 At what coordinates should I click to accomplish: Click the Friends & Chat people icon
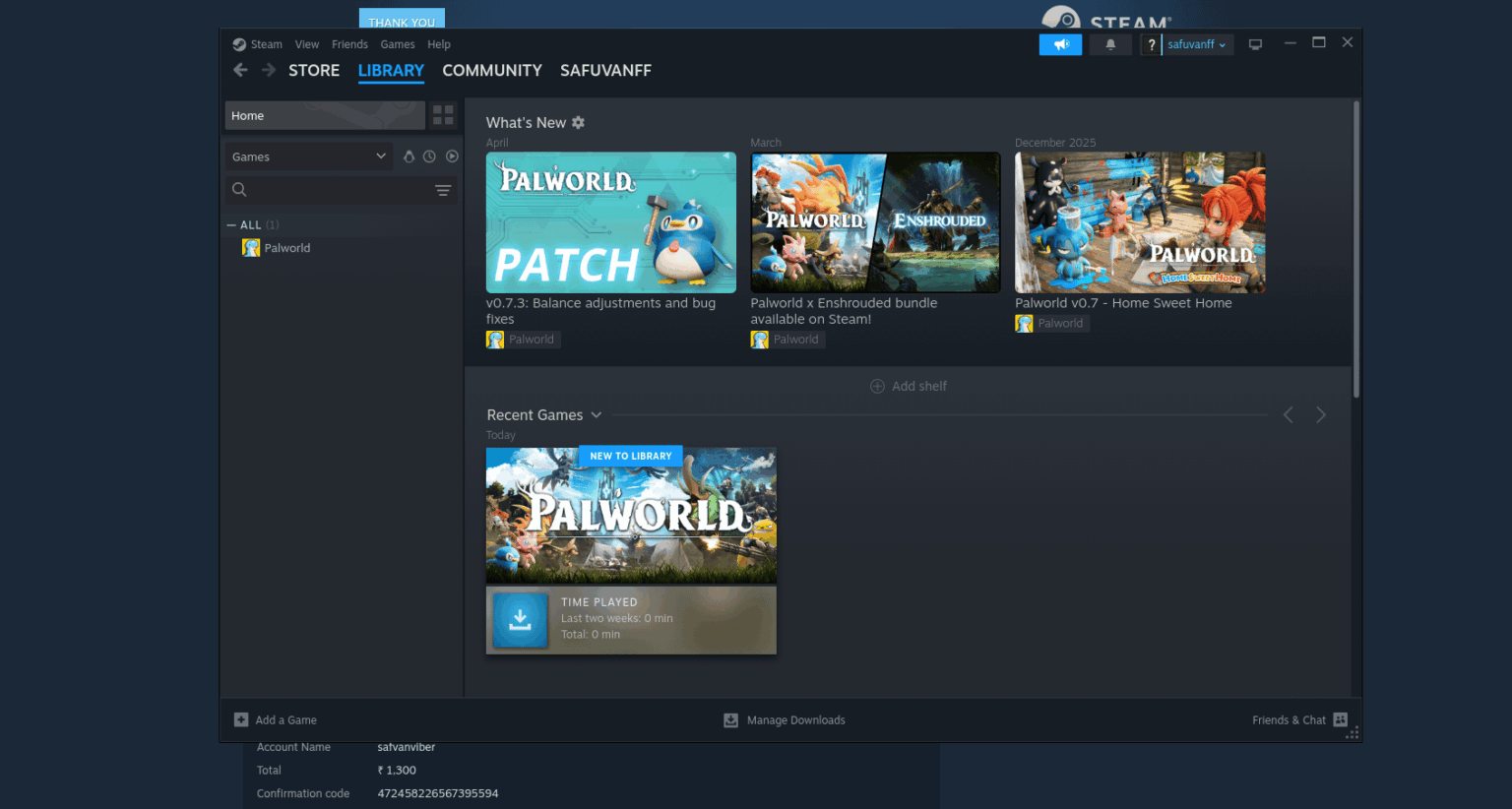(x=1340, y=720)
